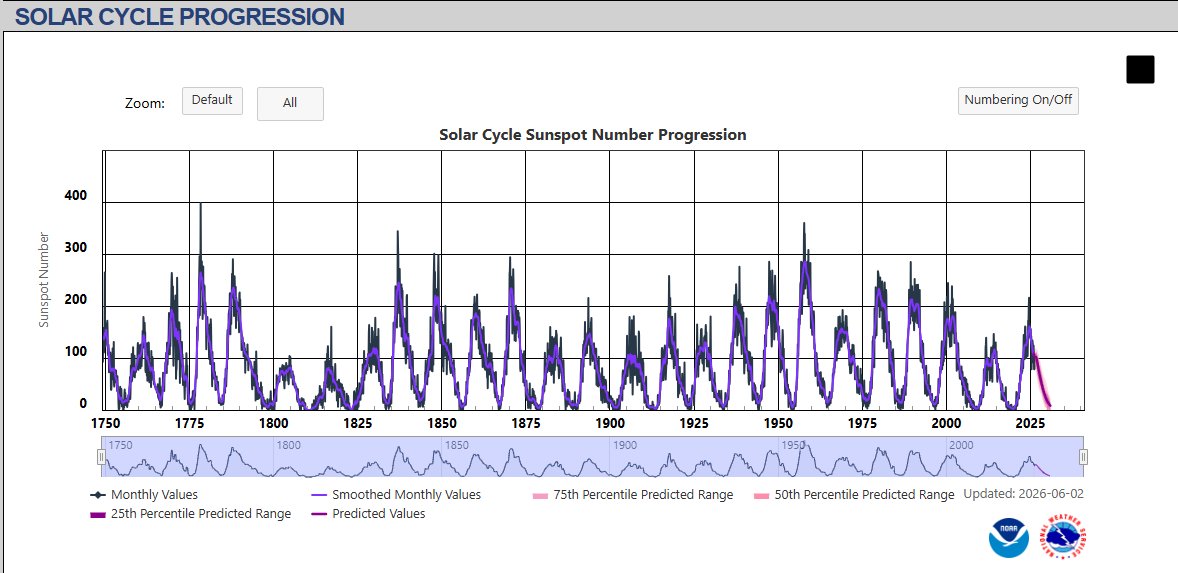
Task: Click the 1775 x-axis label
Action: point(189,423)
